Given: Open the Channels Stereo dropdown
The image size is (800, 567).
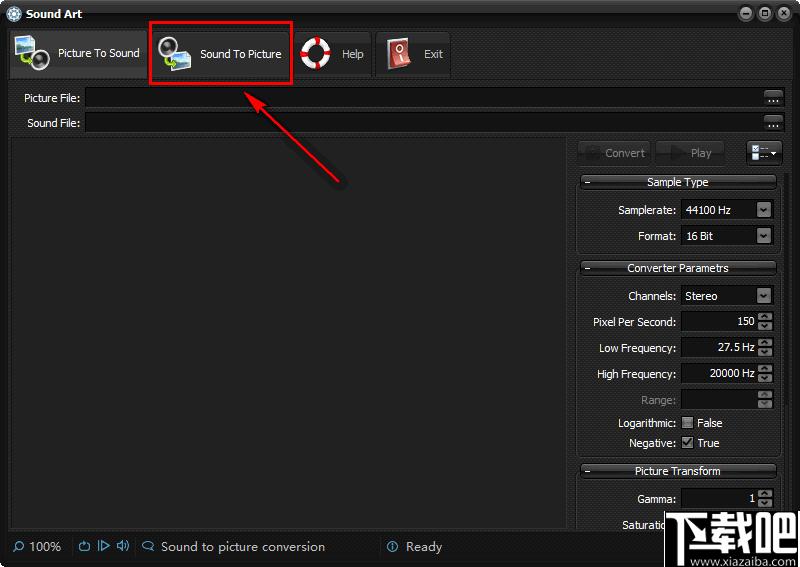Looking at the screenshot, I should pos(763,296).
